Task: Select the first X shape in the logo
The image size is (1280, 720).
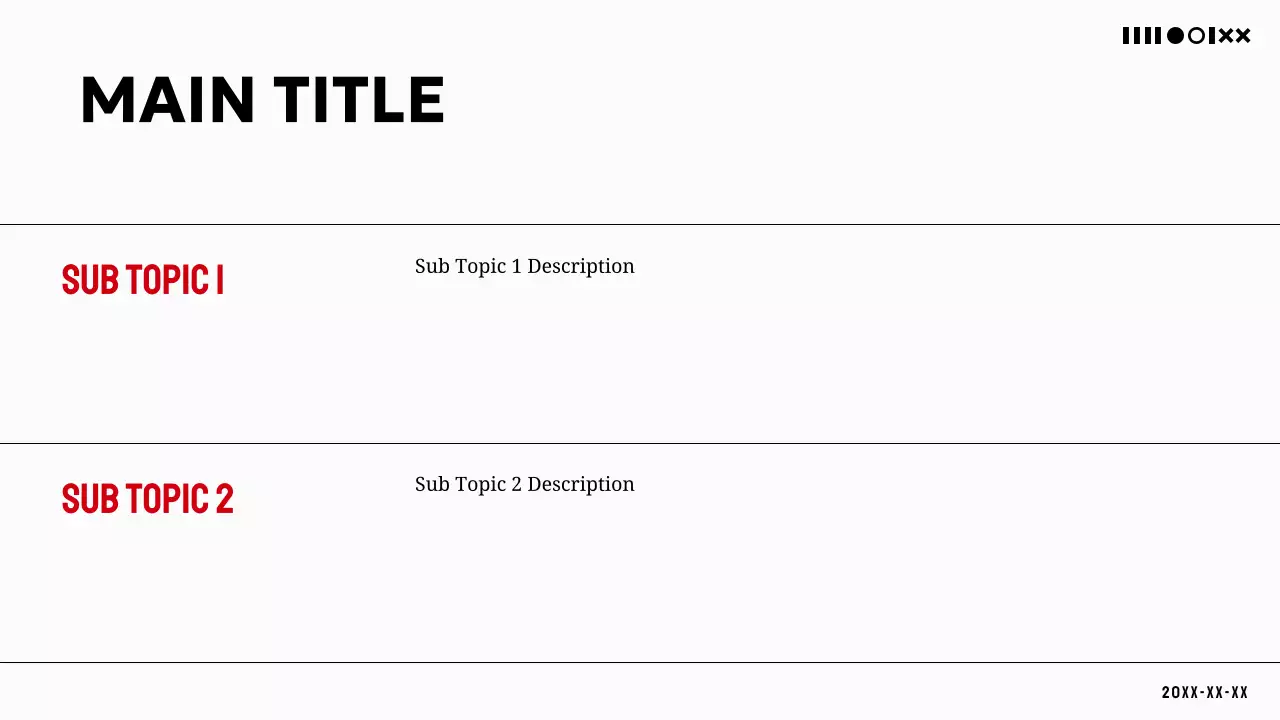Action: point(1226,36)
